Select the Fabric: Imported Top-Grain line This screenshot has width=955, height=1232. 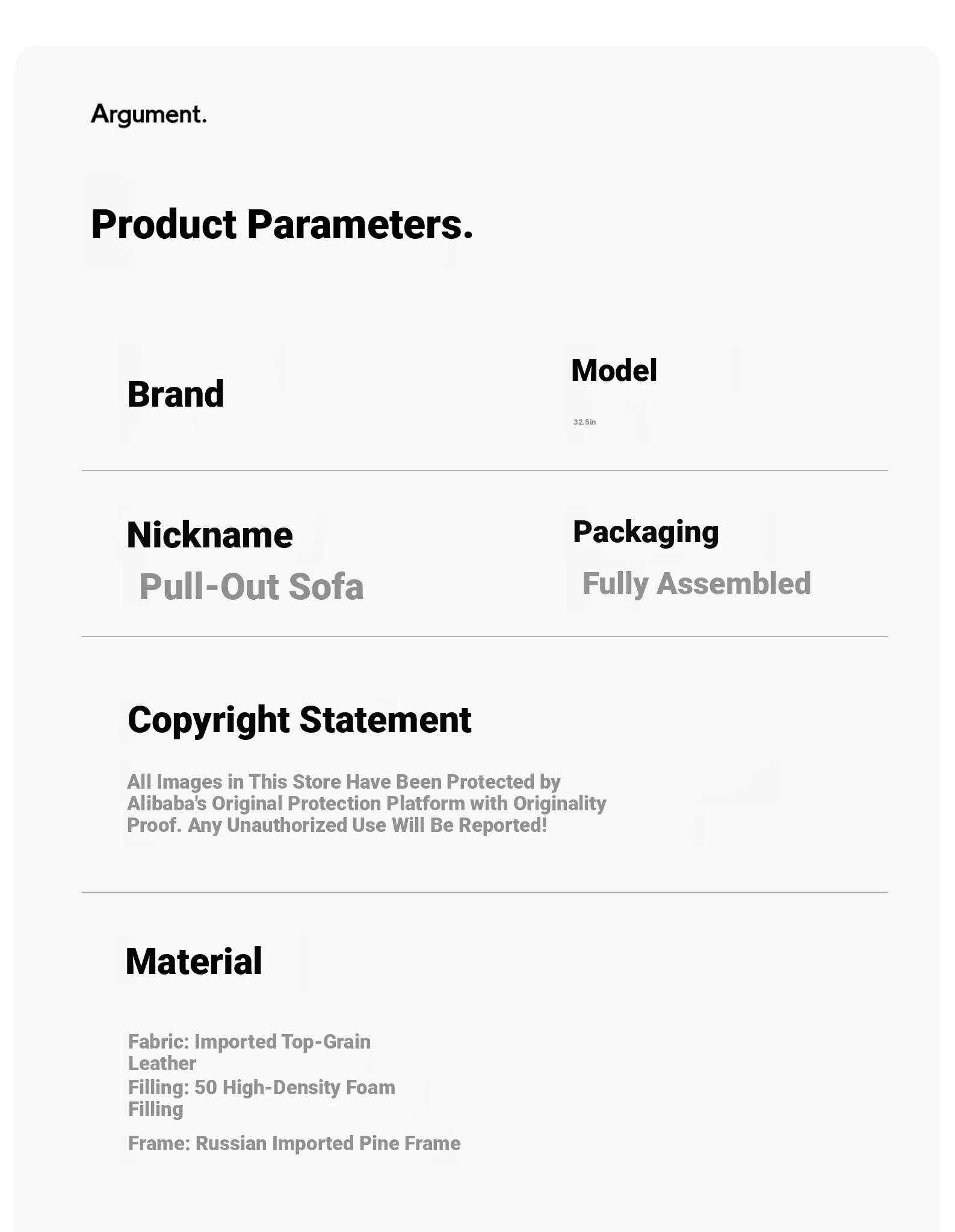tap(249, 1042)
